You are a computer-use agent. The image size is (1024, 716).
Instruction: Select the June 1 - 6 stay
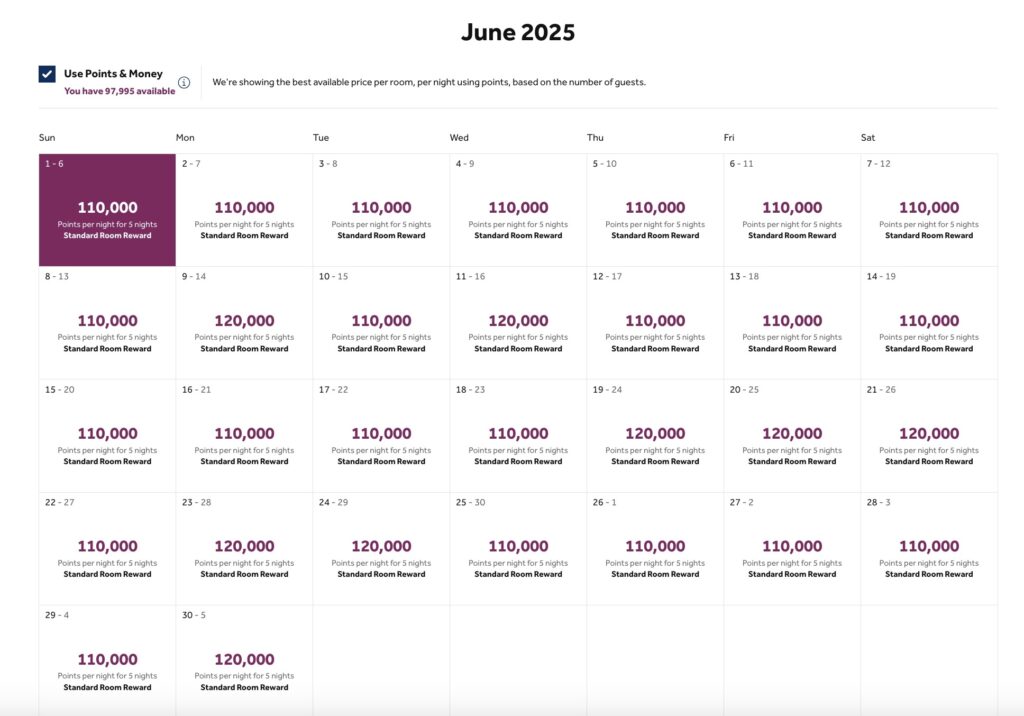(x=107, y=210)
